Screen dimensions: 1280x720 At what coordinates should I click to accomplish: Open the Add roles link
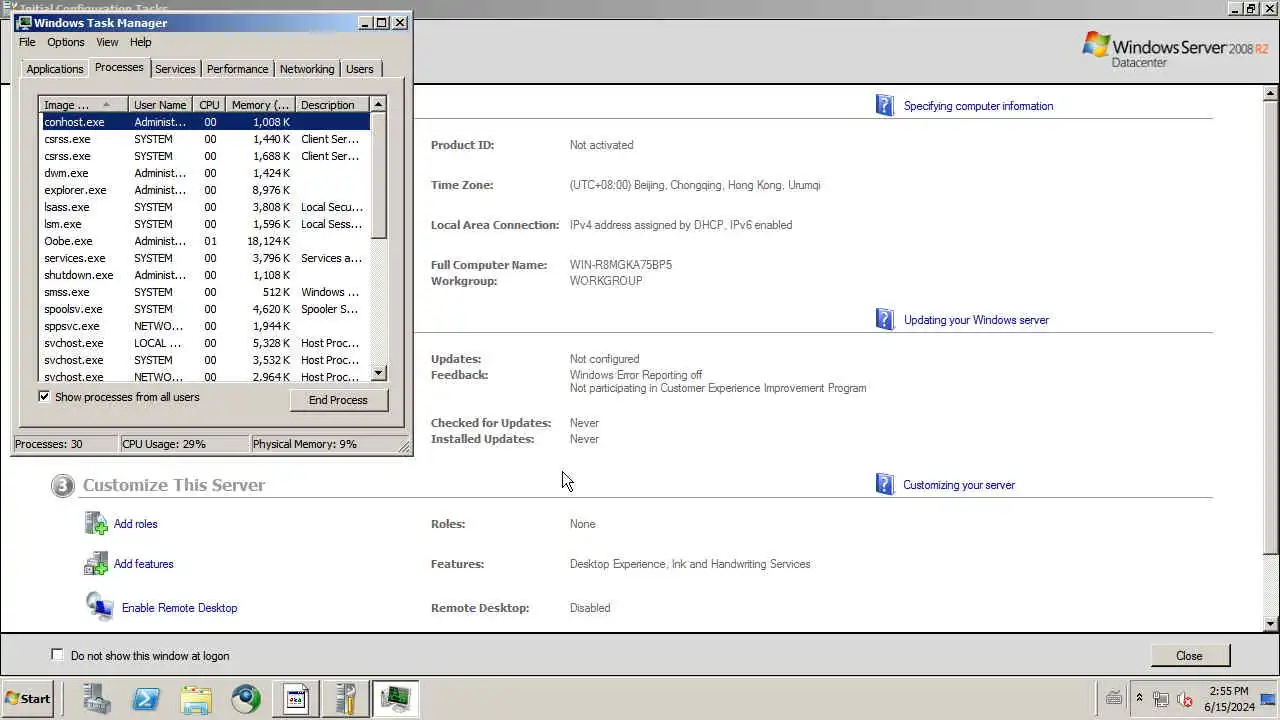136,524
